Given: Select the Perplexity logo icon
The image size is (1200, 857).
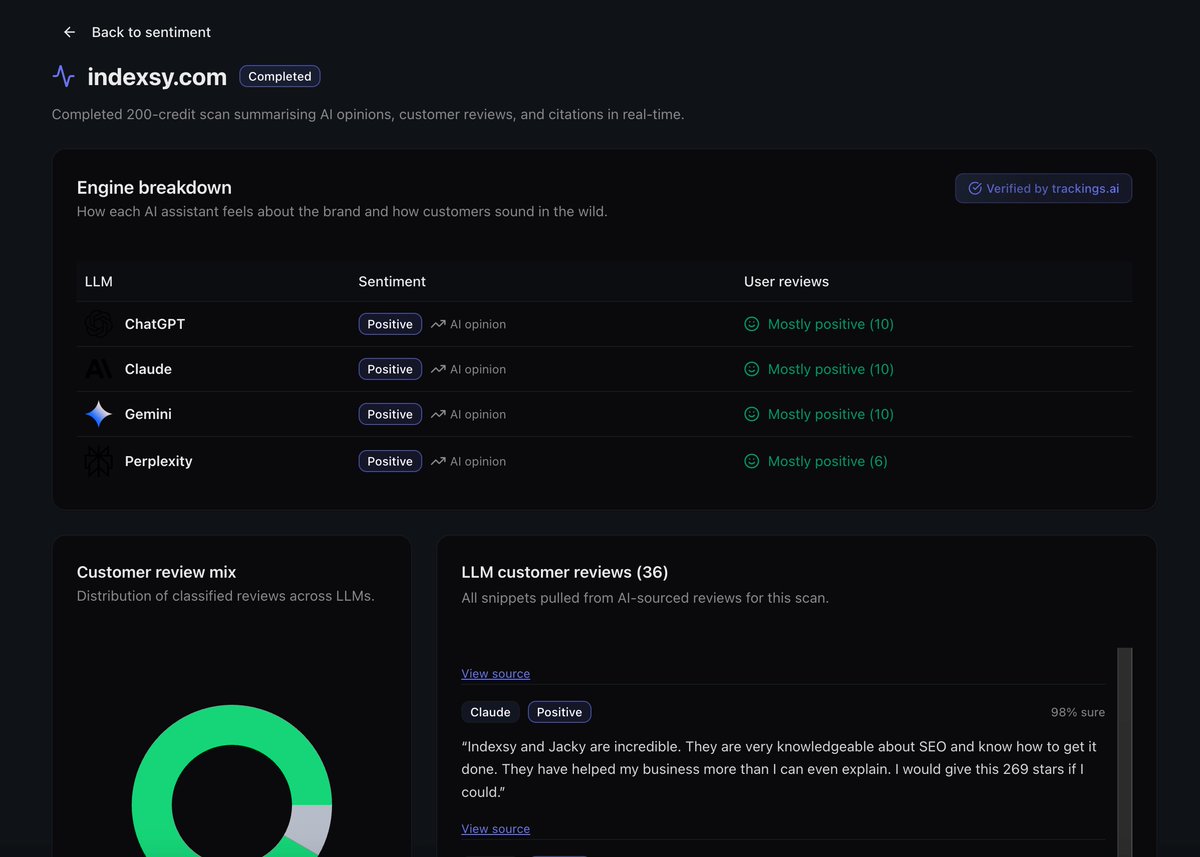Looking at the screenshot, I should point(98,460).
